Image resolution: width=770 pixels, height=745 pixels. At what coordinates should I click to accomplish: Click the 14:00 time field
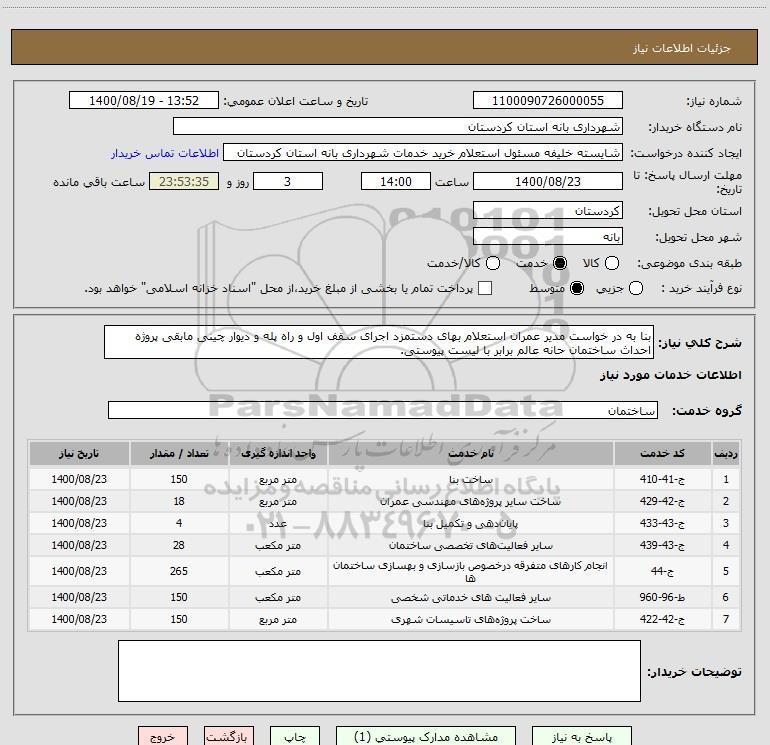(x=396, y=181)
